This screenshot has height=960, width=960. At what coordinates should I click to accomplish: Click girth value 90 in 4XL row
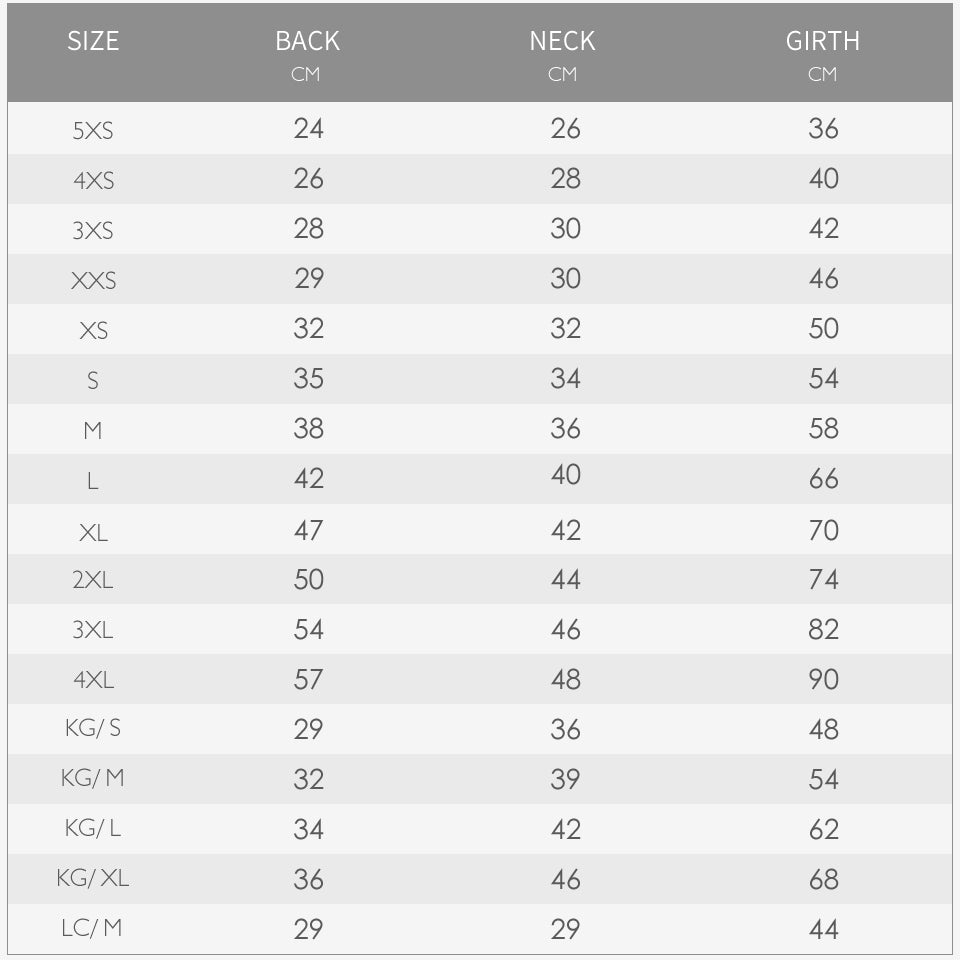coord(823,679)
